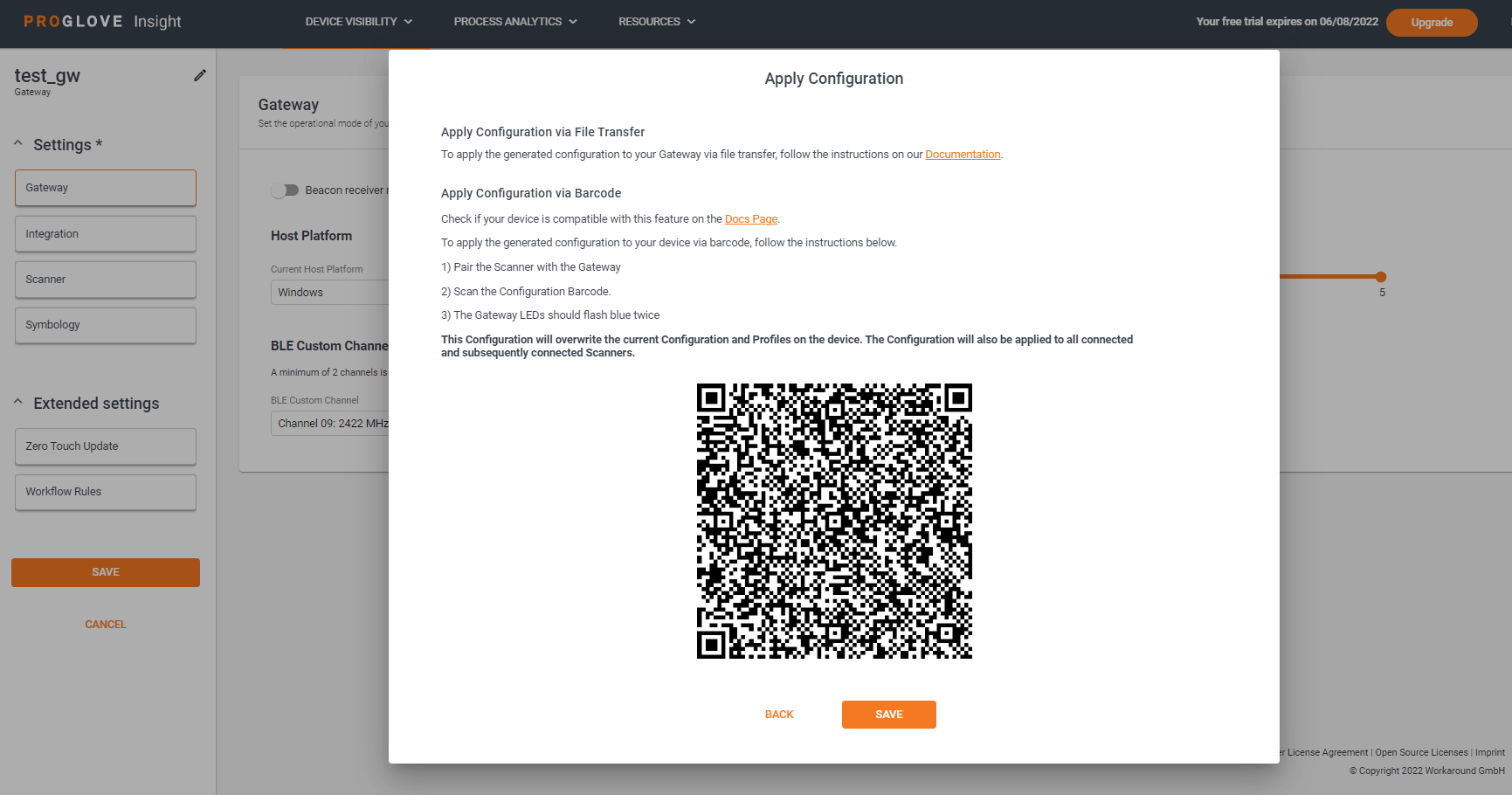Click CANCEL in the sidebar
The width and height of the screenshot is (1512, 795).
(106, 625)
